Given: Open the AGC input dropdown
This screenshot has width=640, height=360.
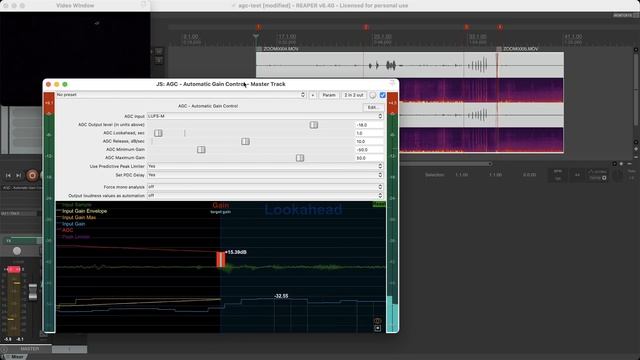Looking at the screenshot, I should [x=265, y=116].
